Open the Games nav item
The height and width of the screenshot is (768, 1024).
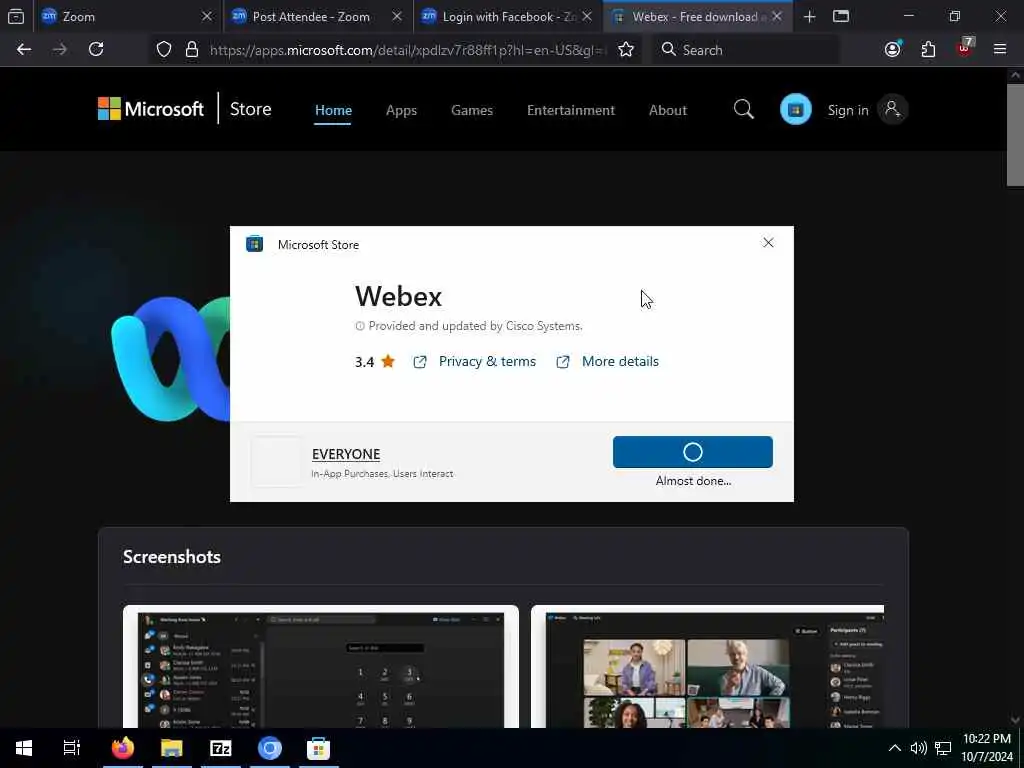[x=472, y=110]
